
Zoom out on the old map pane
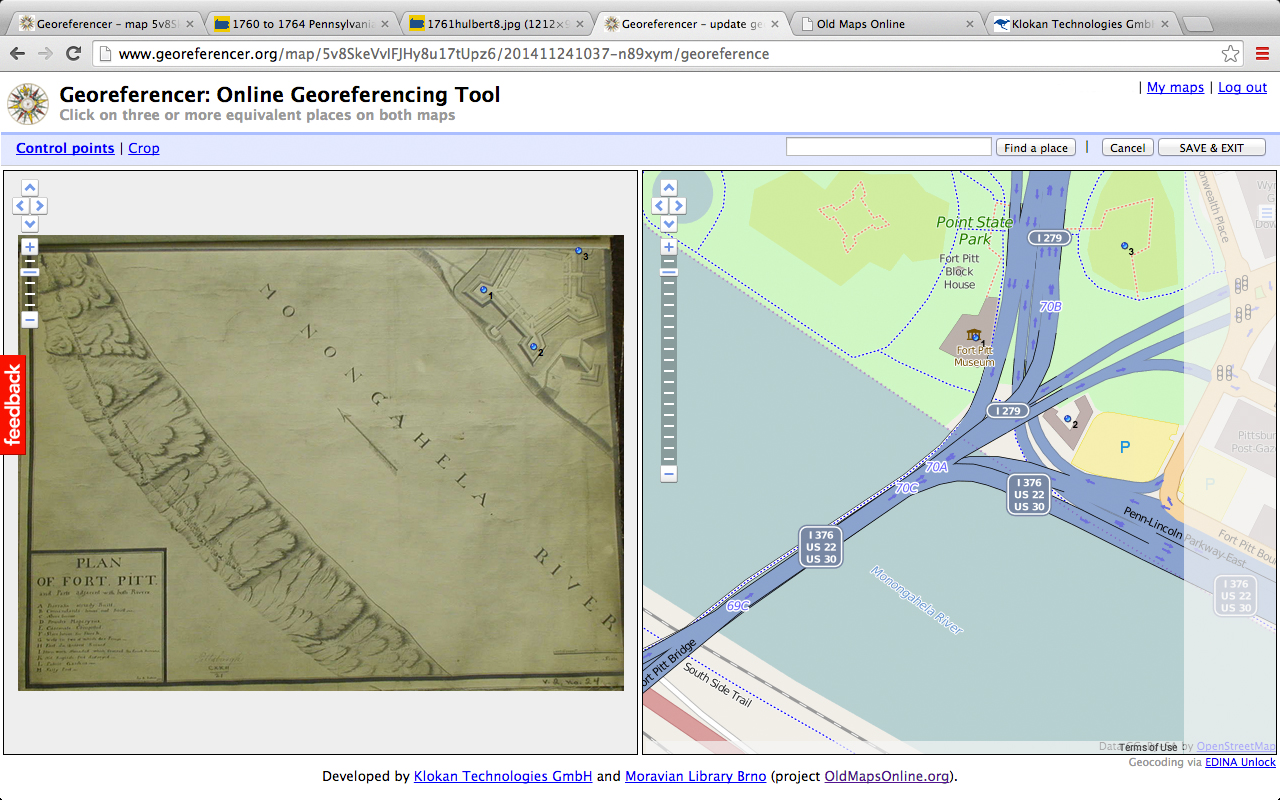pos(30,320)
